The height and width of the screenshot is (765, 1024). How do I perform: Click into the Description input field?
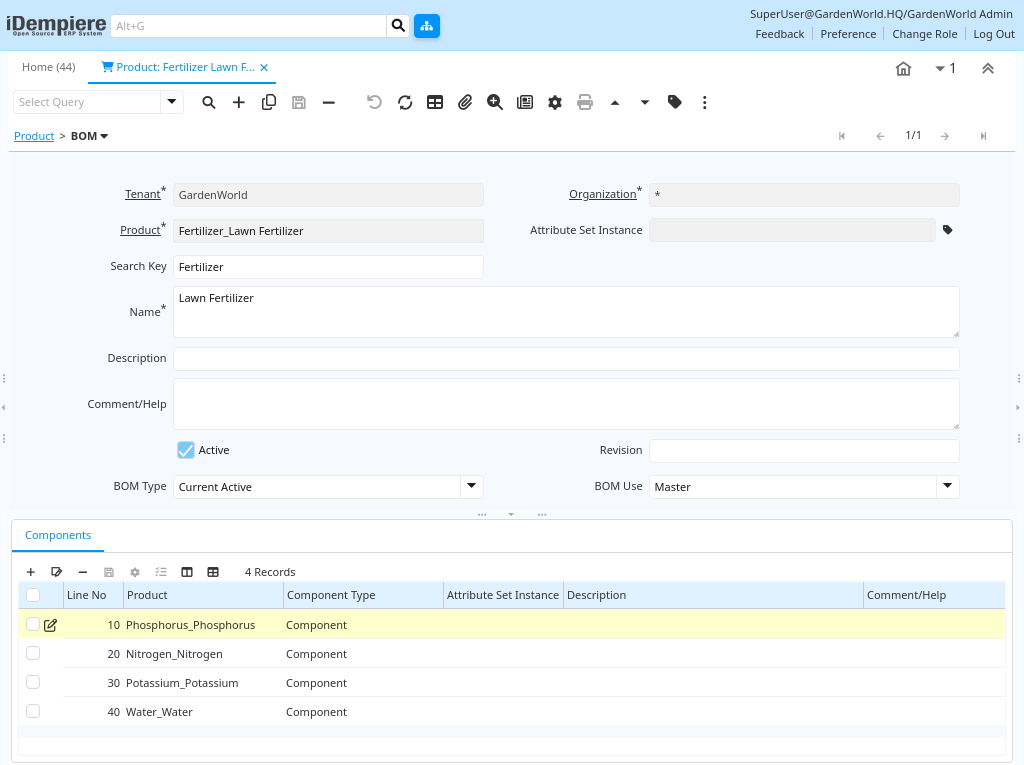[566, 359]
